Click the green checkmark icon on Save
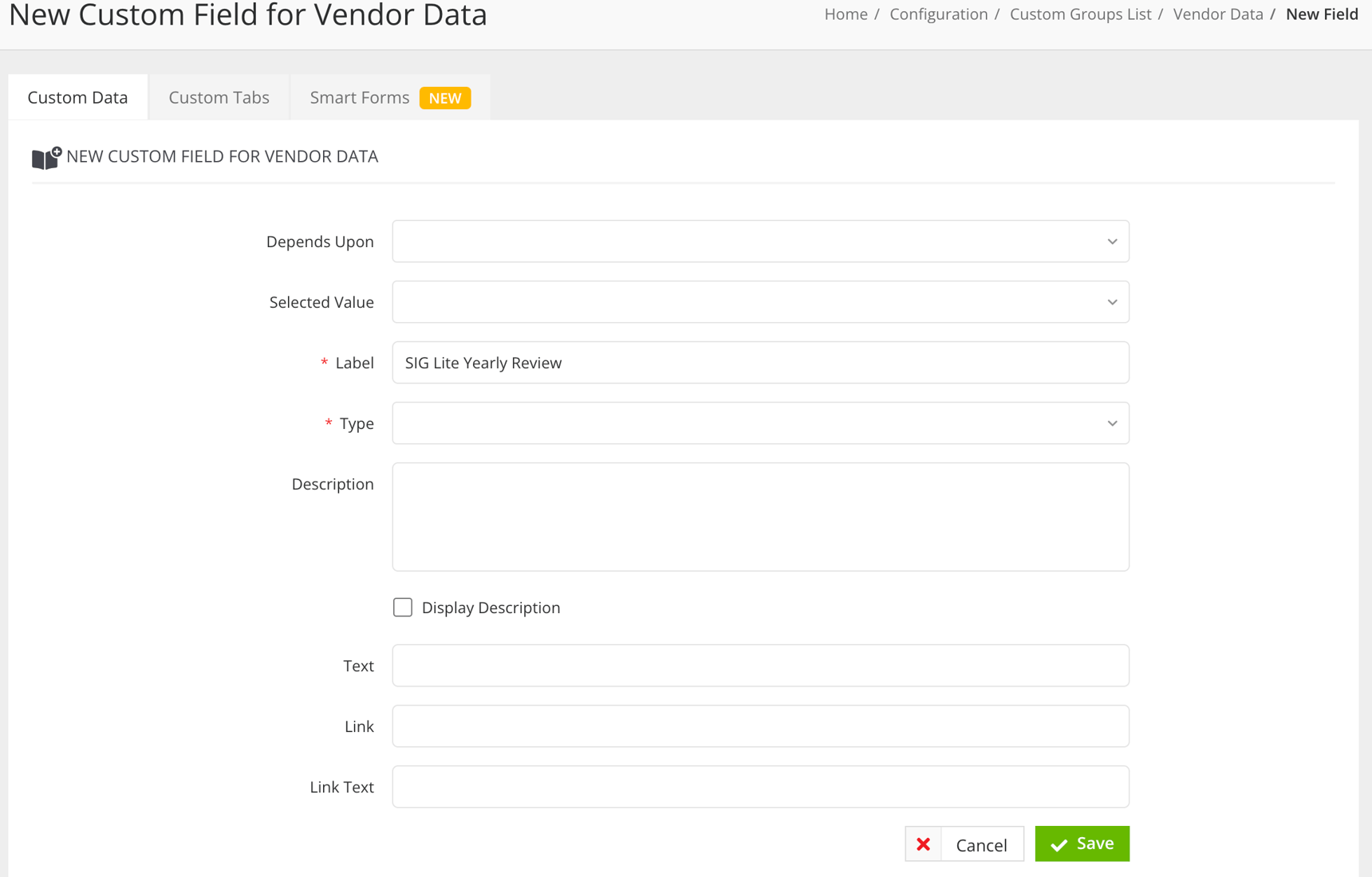 tap(1058, 844)
